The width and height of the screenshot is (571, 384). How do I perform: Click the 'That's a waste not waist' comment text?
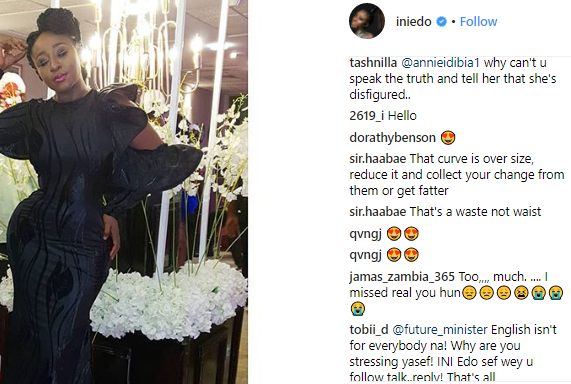[x=476, y=212]
